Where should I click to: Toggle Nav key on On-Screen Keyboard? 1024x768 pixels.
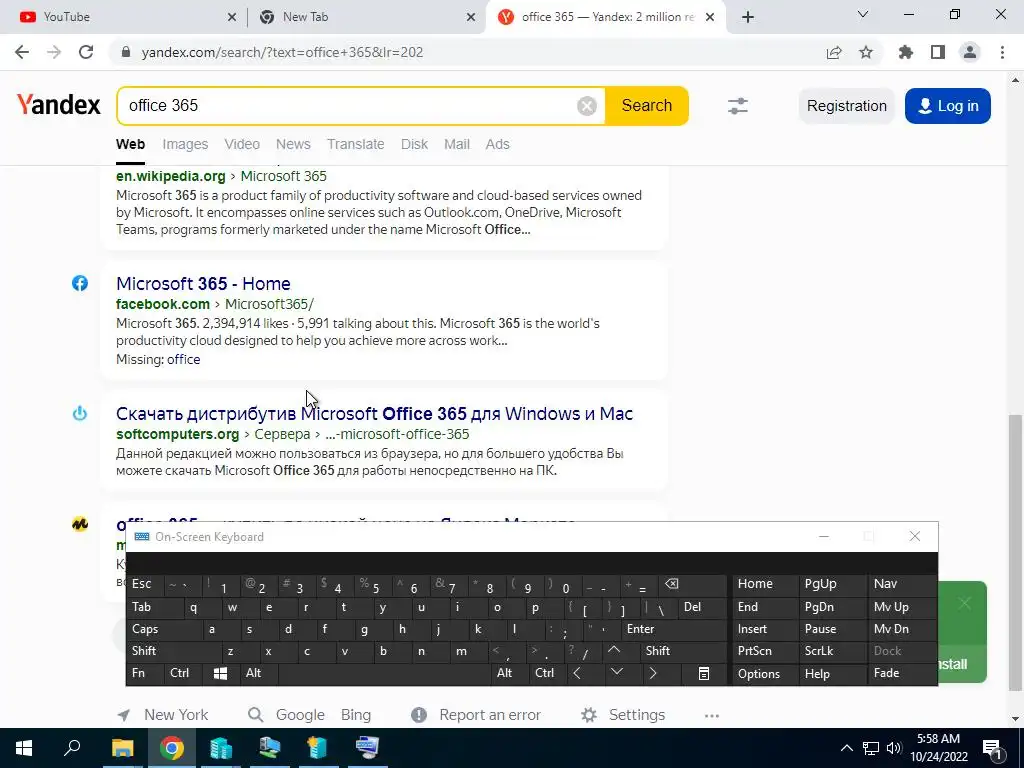pyautogui.click(x=902, y=584)
